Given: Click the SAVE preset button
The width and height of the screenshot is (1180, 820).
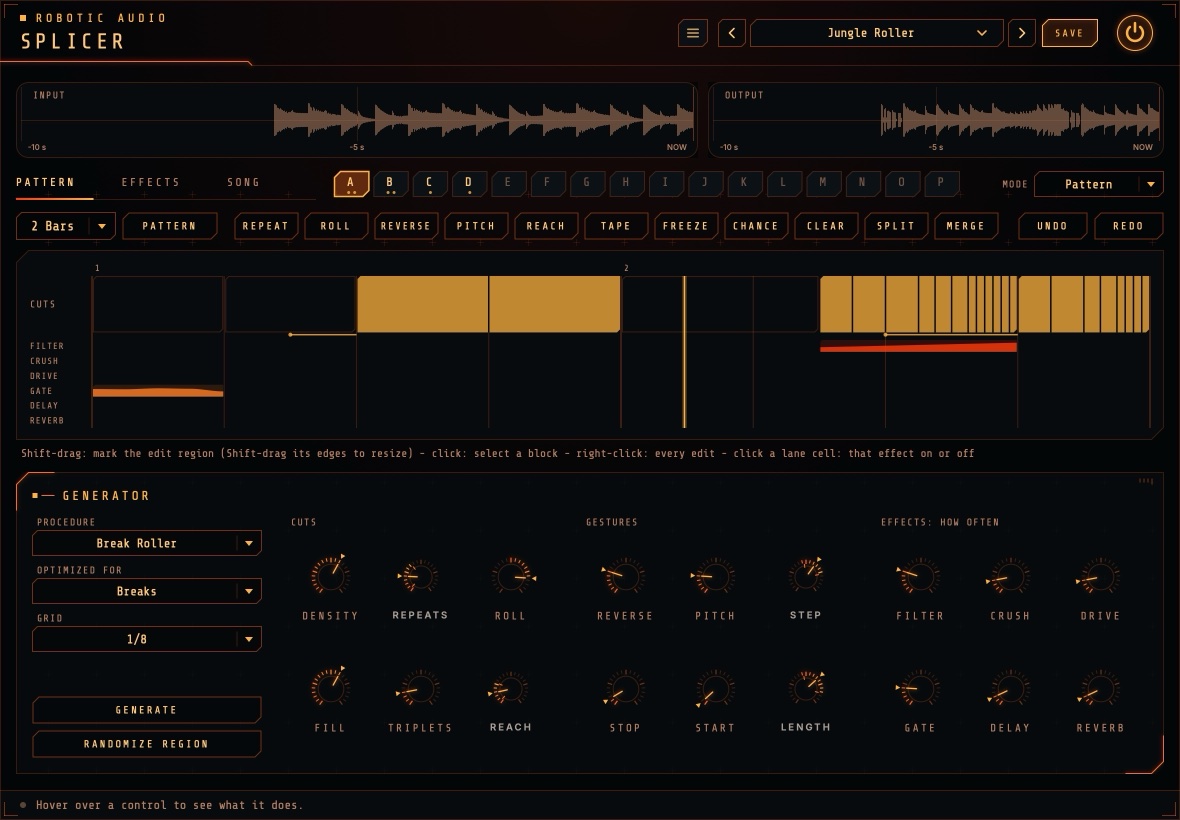Looking at the screenshot, I should (x=1069, y=33).
